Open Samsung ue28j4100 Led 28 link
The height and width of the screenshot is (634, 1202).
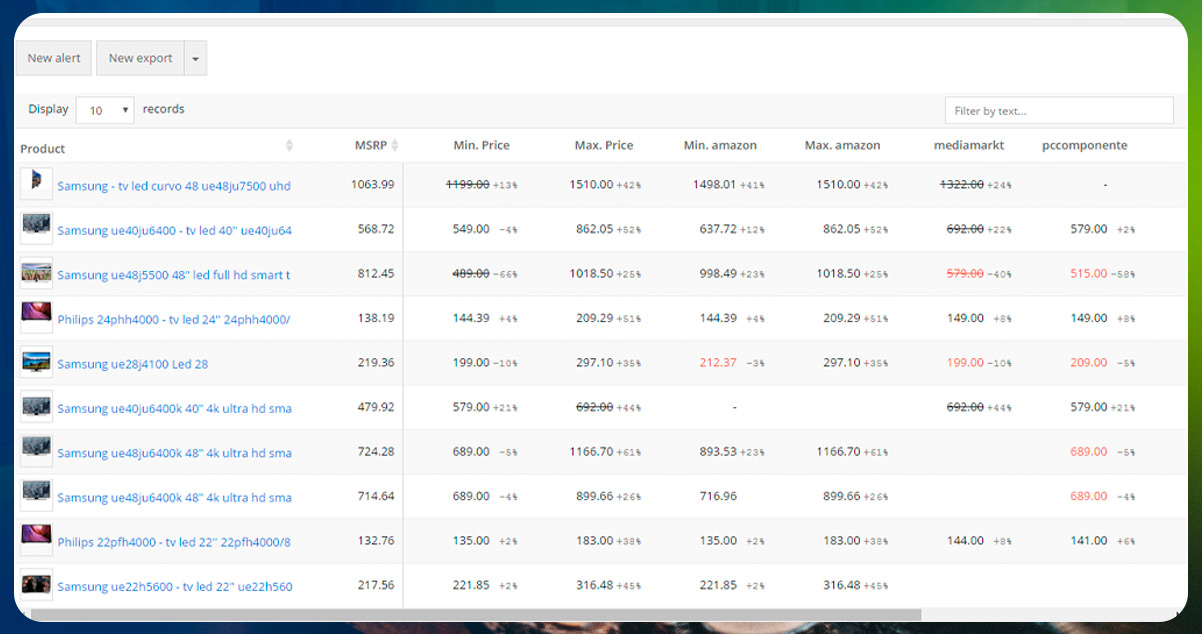(133, 364)
